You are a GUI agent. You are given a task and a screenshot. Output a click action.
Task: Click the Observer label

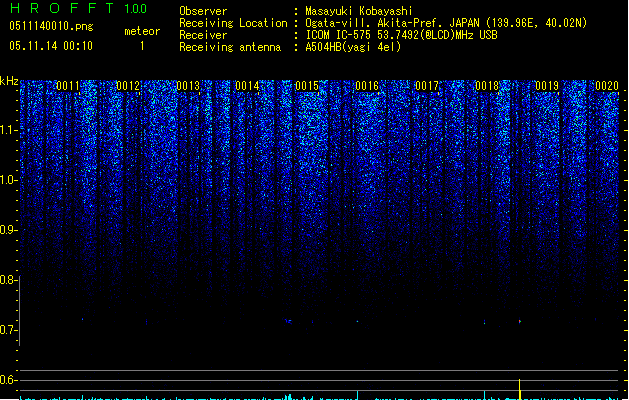(203, 11)
